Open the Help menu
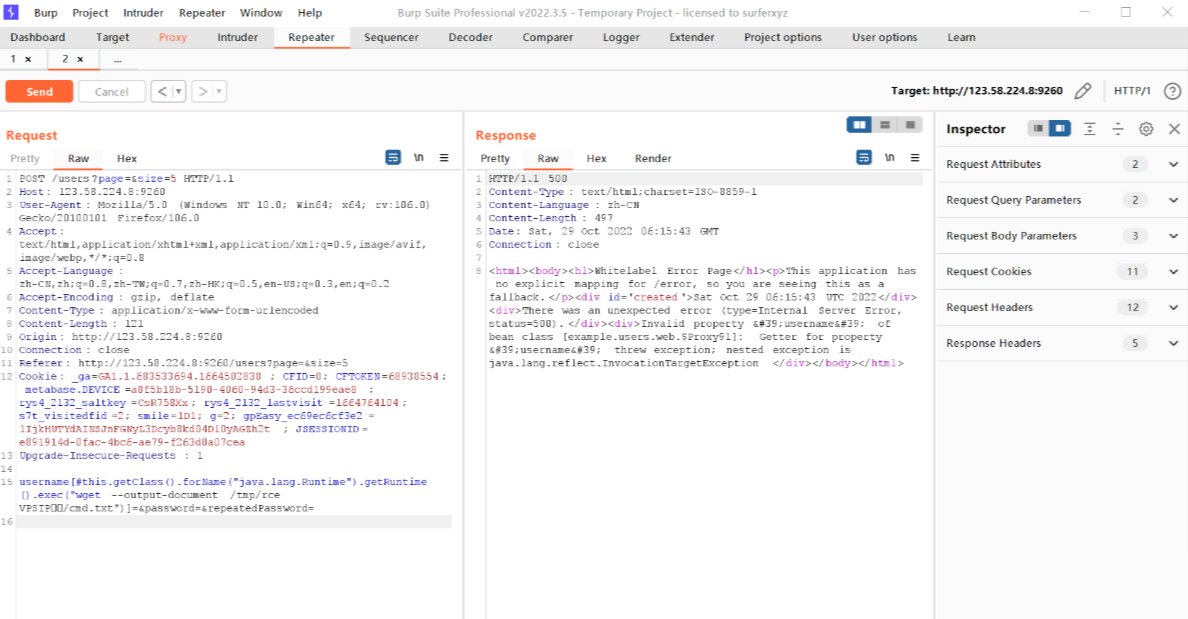This screenshot has width=1188, height=619. 309,13
